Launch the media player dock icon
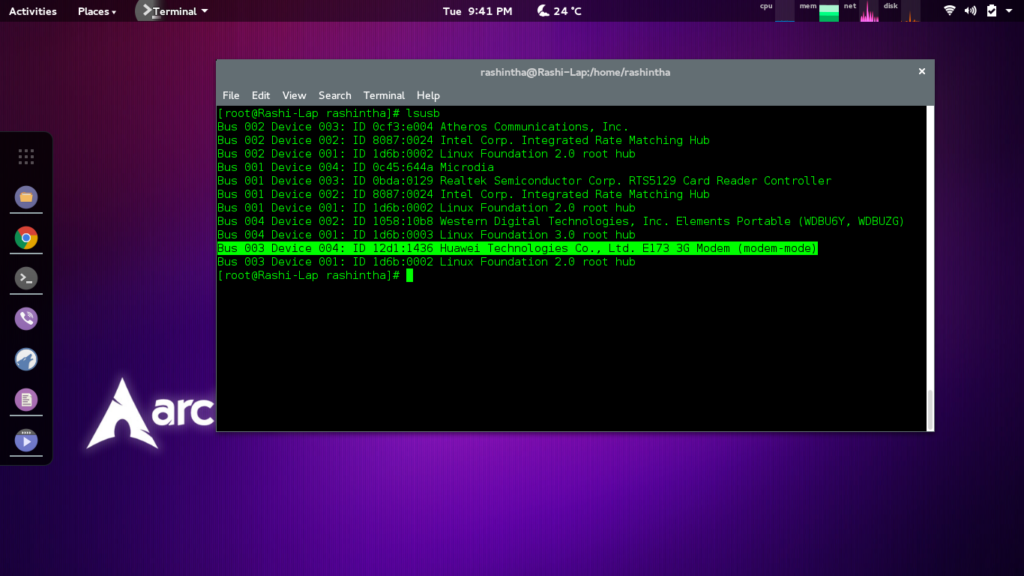The height and width of the screenshot is (576, 1024). tap(26, 440)
